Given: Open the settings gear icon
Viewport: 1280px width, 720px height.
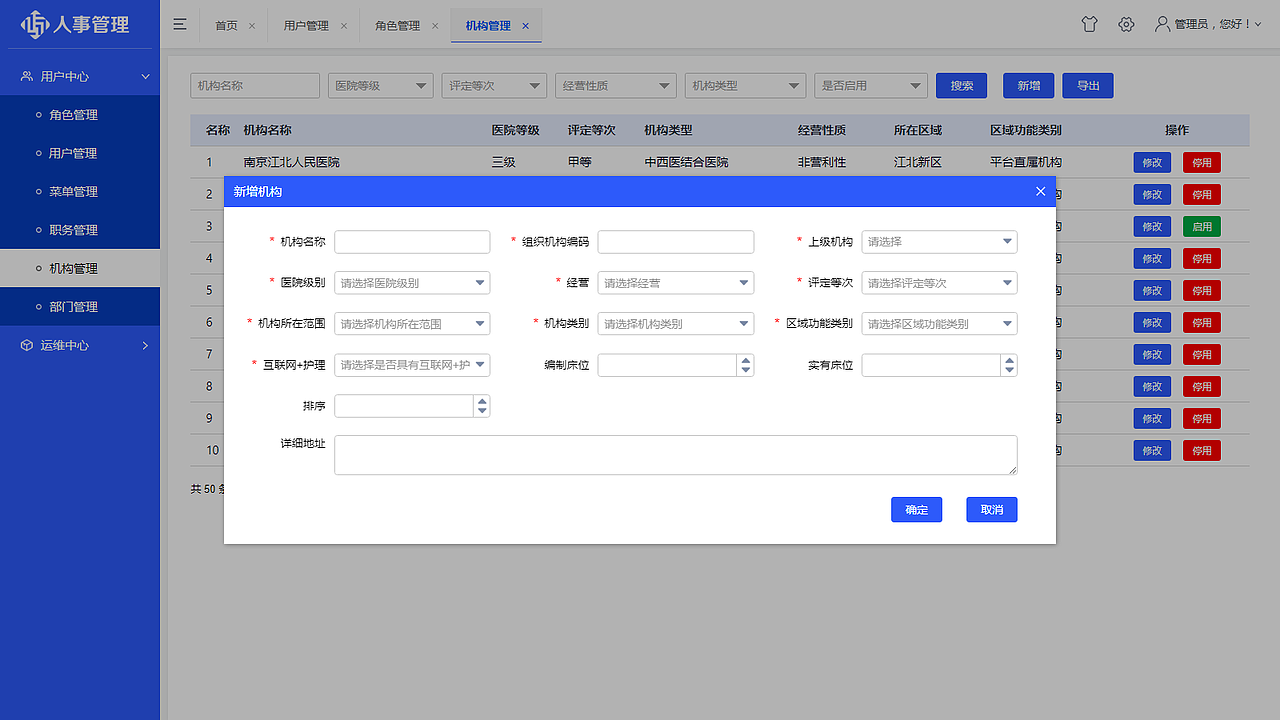Looking at the screenshot, I should coord(1126,24).
